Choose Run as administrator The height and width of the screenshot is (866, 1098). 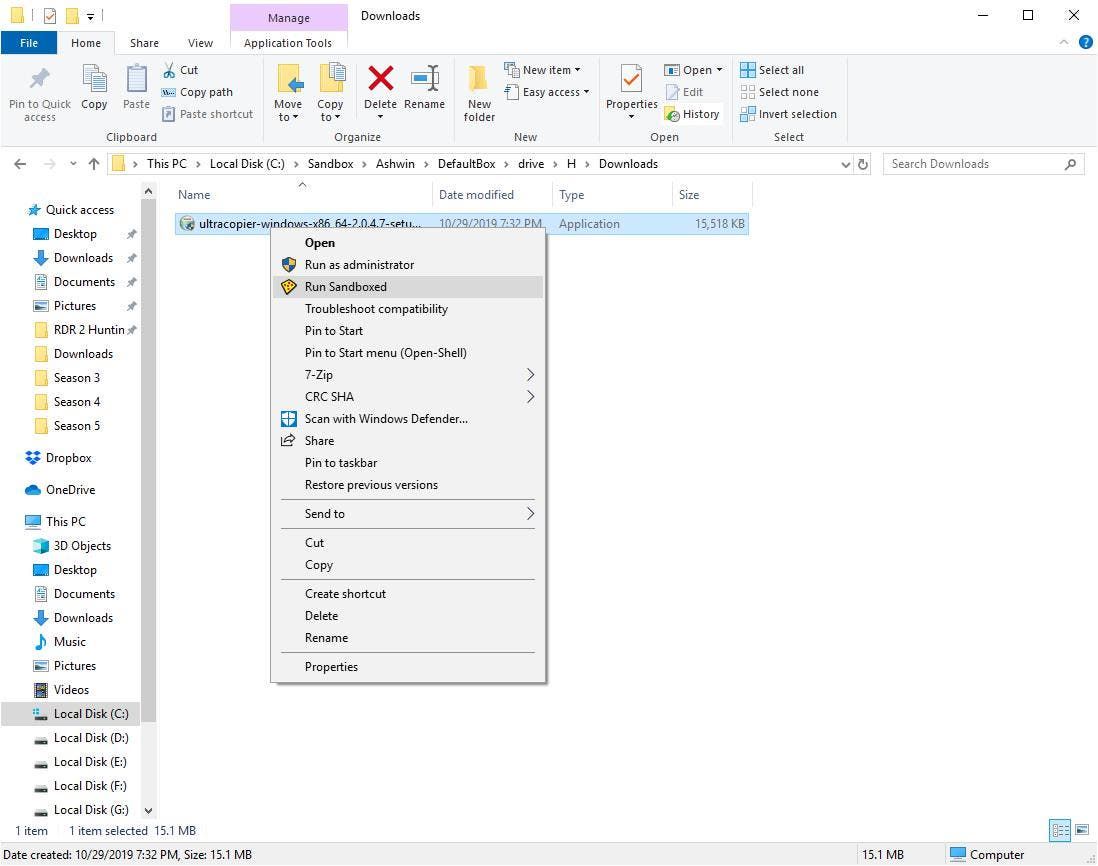tap(408, 265)
